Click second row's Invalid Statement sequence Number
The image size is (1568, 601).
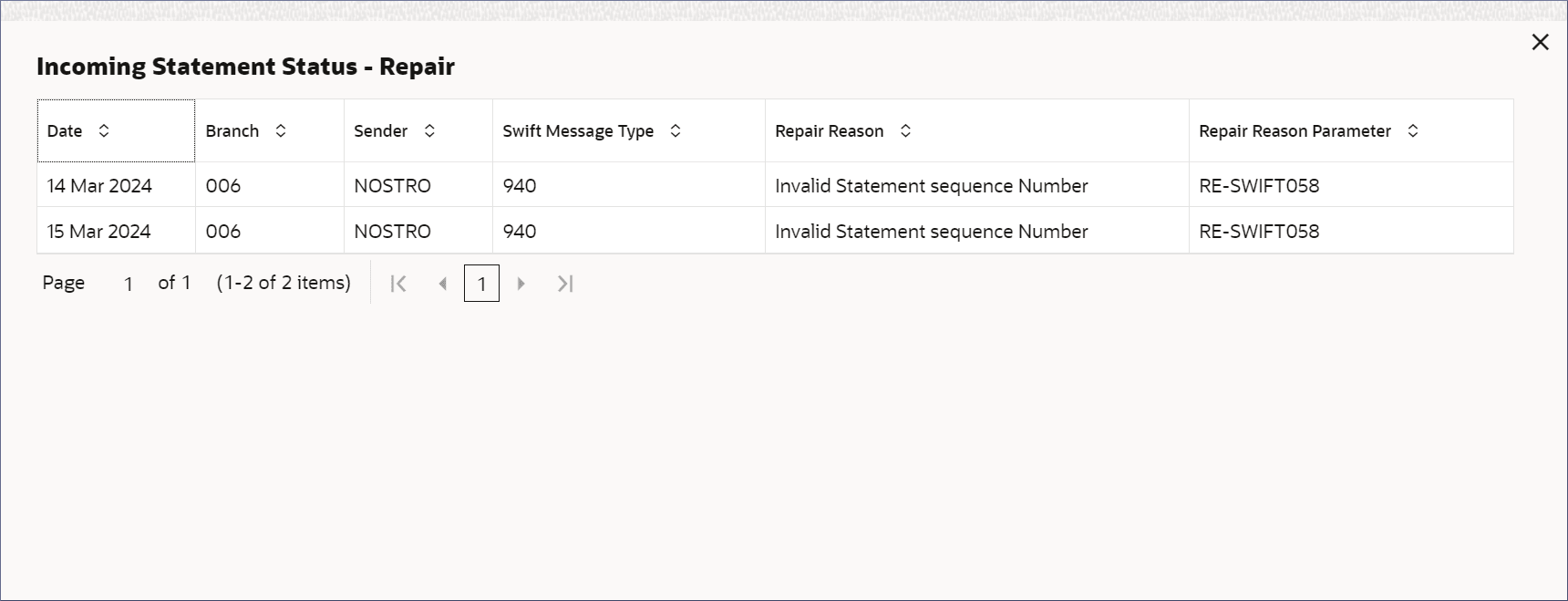click(931, 232)
